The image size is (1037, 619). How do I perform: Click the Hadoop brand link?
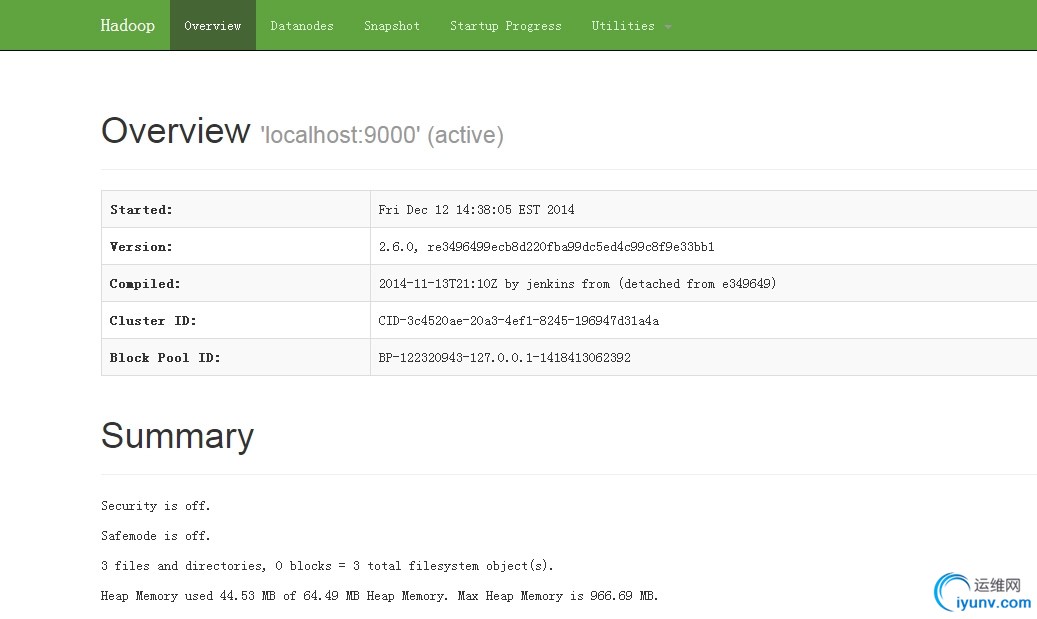coord(128,25)
